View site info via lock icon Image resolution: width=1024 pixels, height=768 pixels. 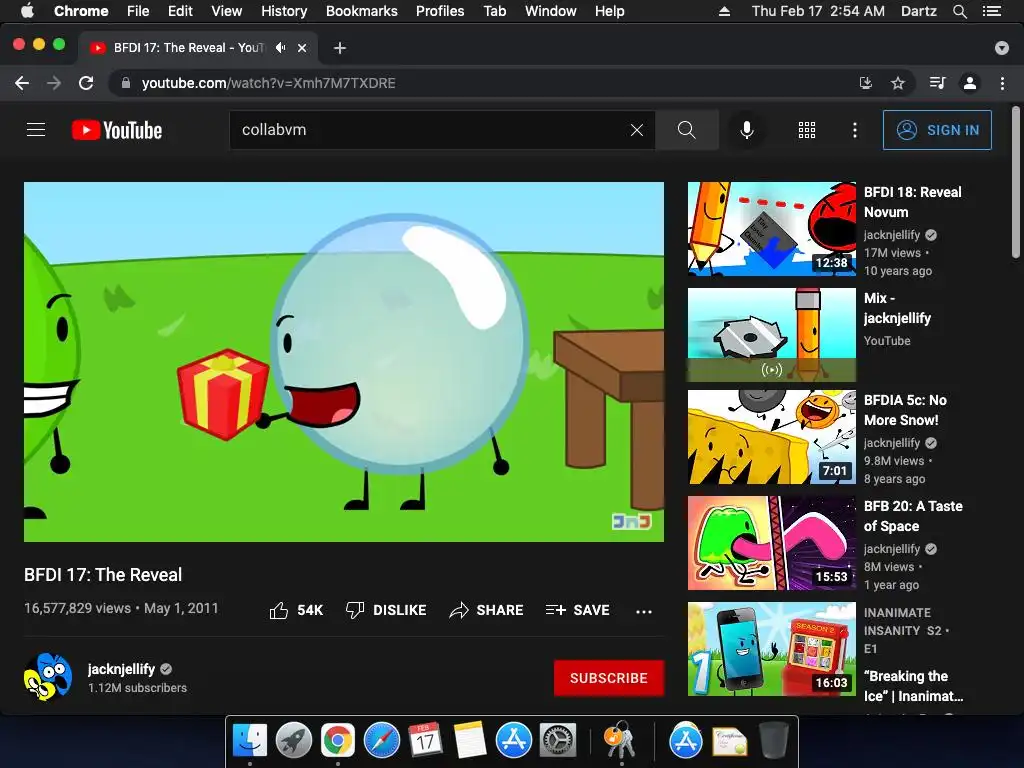click(126, 83)
